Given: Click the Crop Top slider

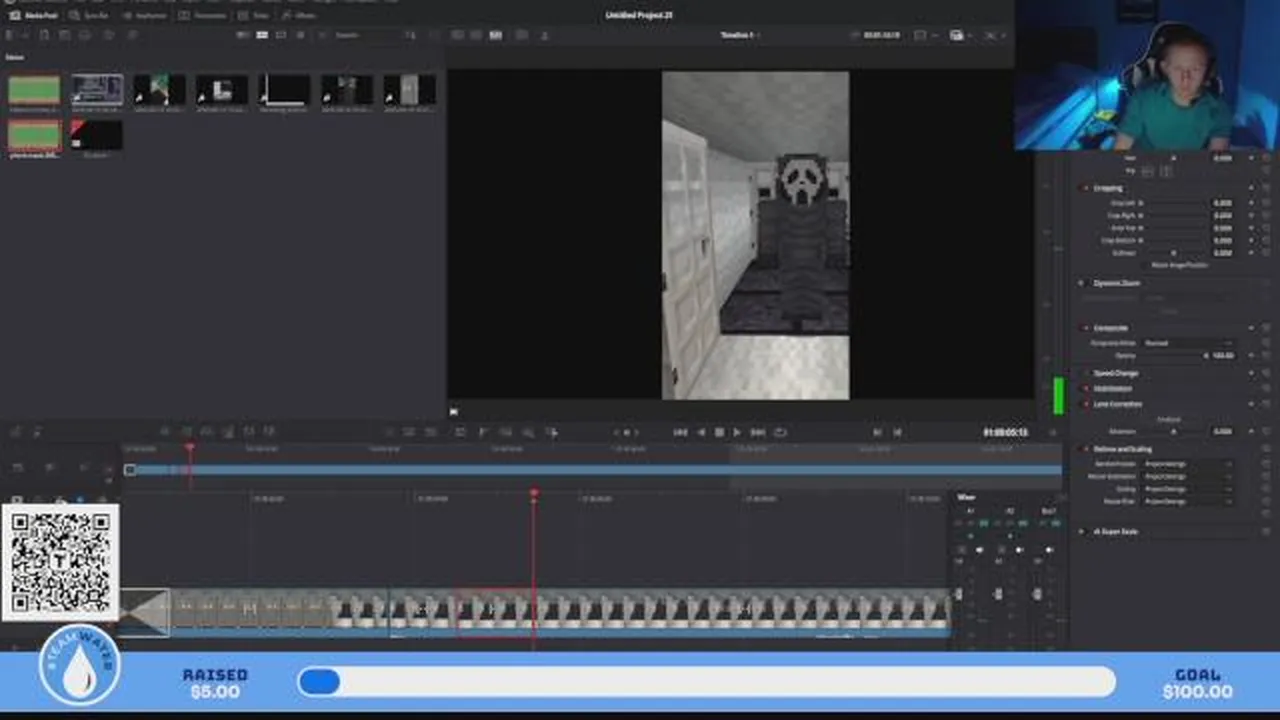Looking at the screenshot, I should coord(1172,228).
